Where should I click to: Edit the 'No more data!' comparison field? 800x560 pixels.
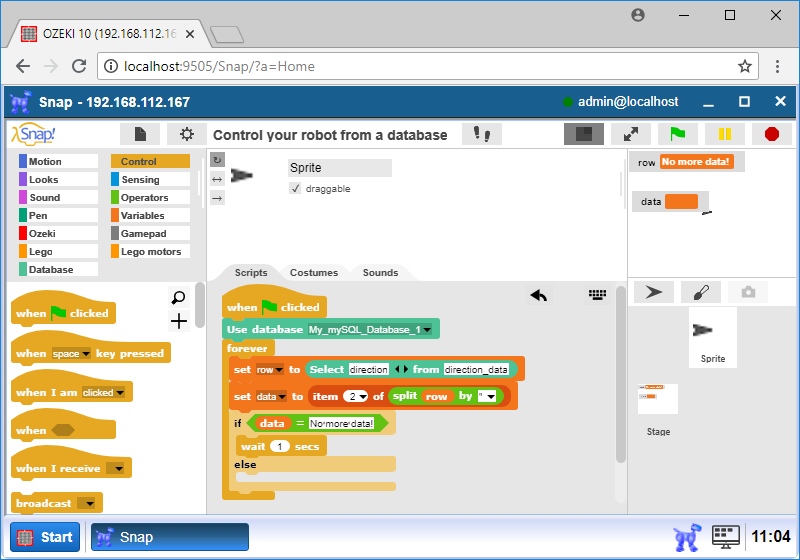click(341, 423)
